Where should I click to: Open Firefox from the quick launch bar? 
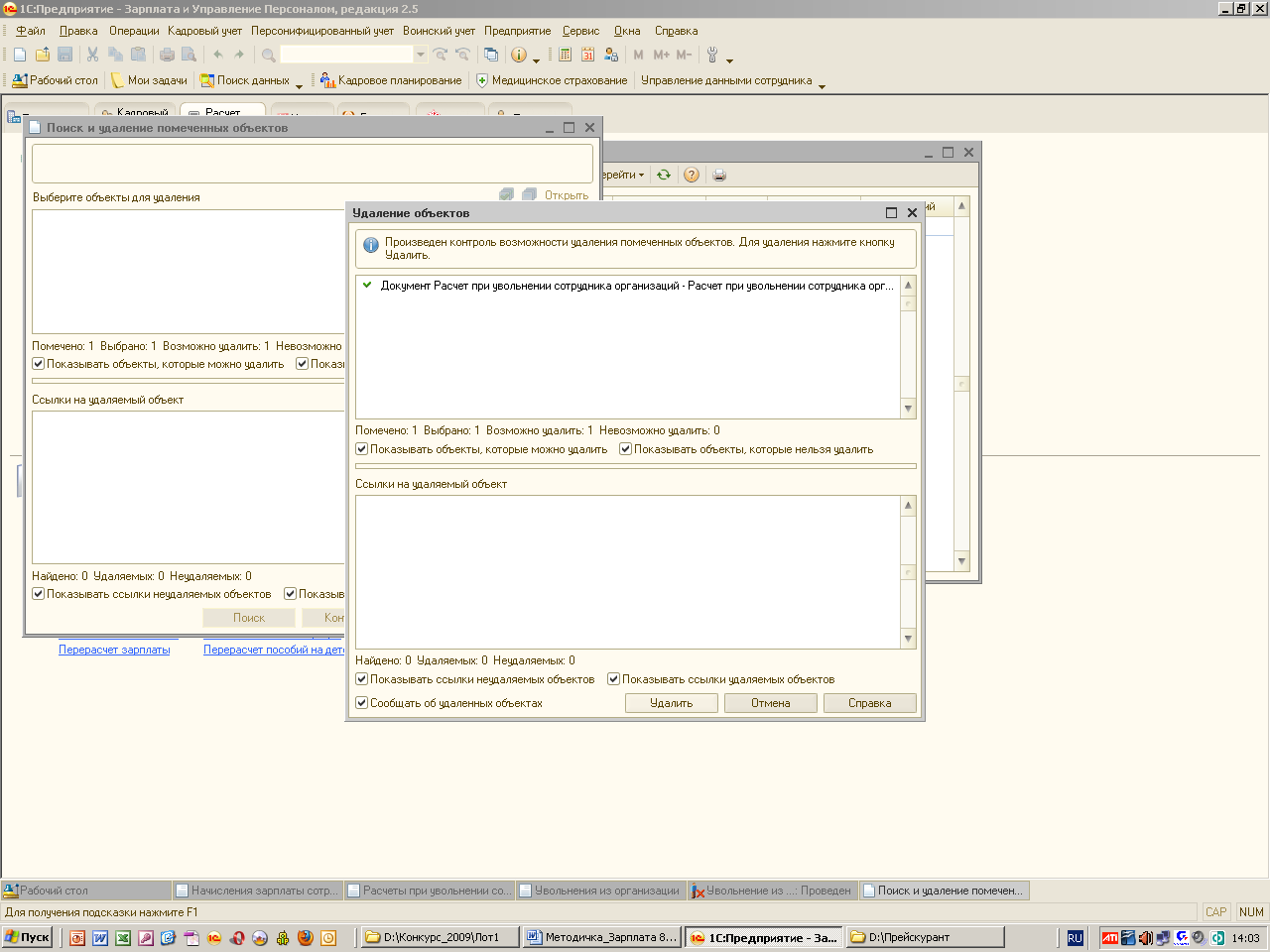pos(306,937)
